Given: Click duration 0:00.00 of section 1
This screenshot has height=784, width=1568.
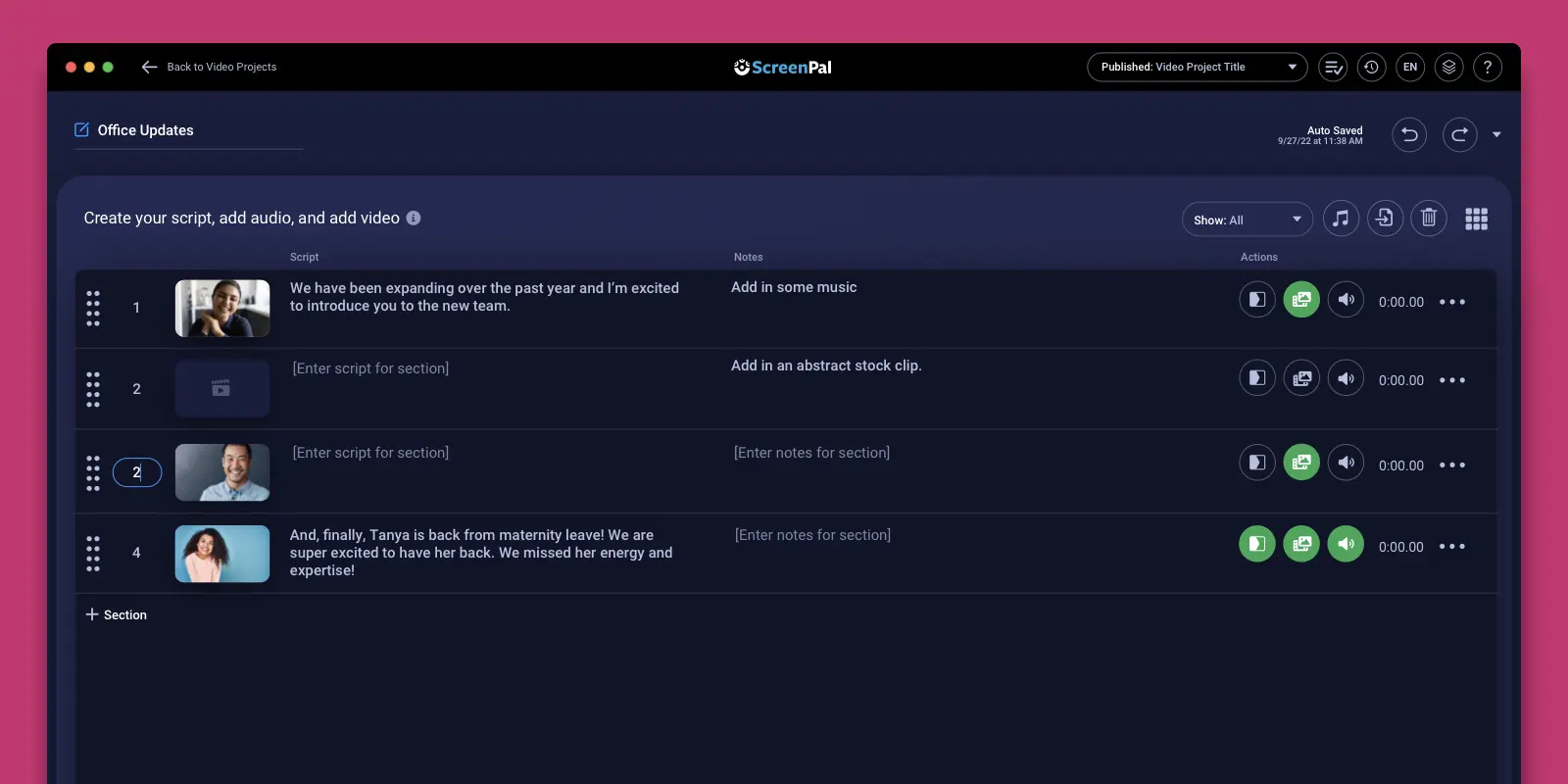Looking at the screenshot, I should pyautogui.click(x=1401, y=302).
